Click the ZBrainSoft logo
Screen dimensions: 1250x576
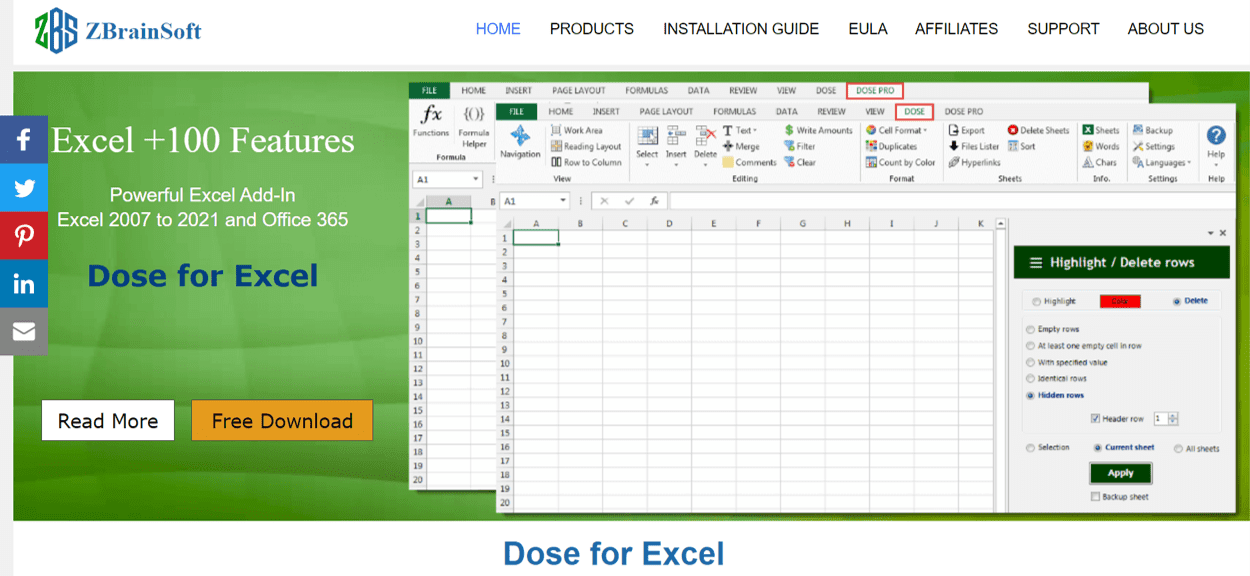(x=117, y=30)
